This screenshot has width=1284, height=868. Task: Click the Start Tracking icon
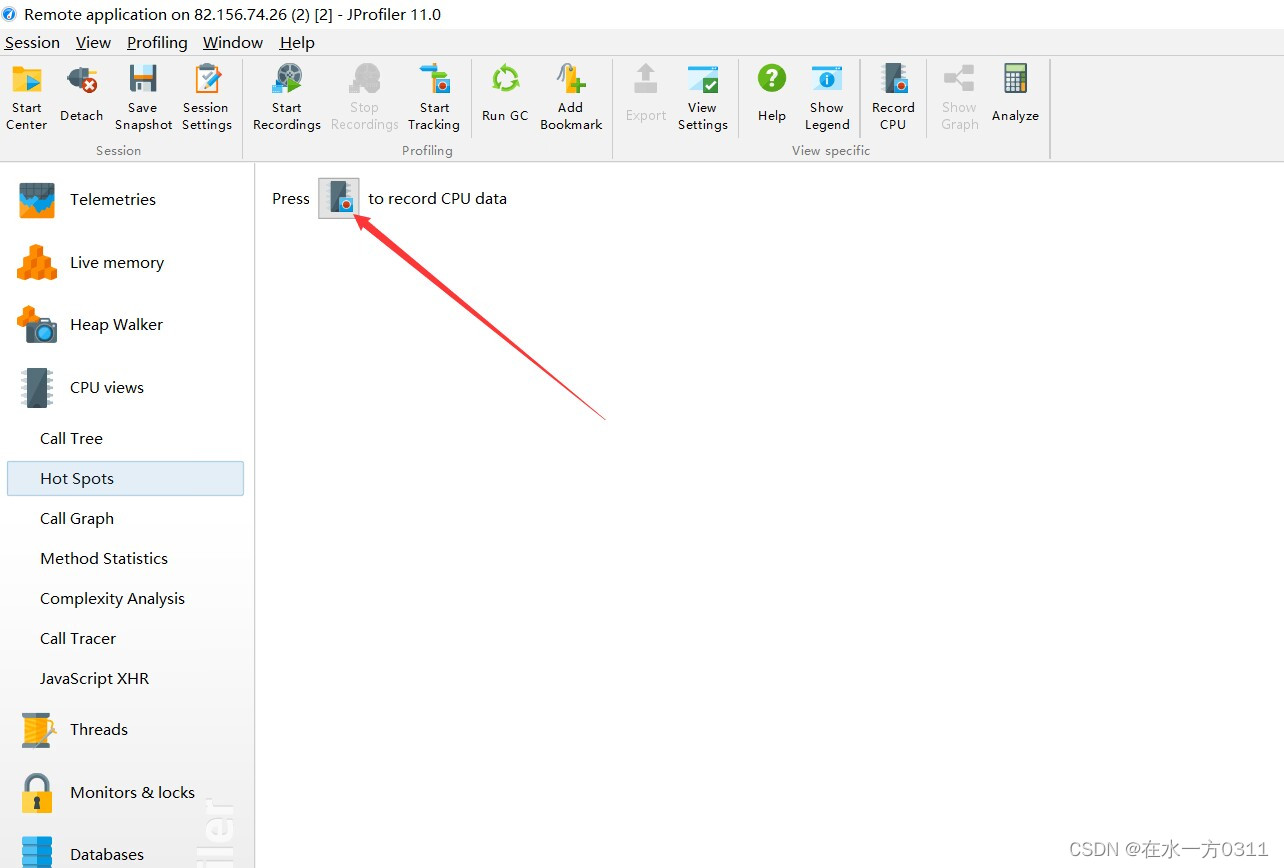point(434,97)
